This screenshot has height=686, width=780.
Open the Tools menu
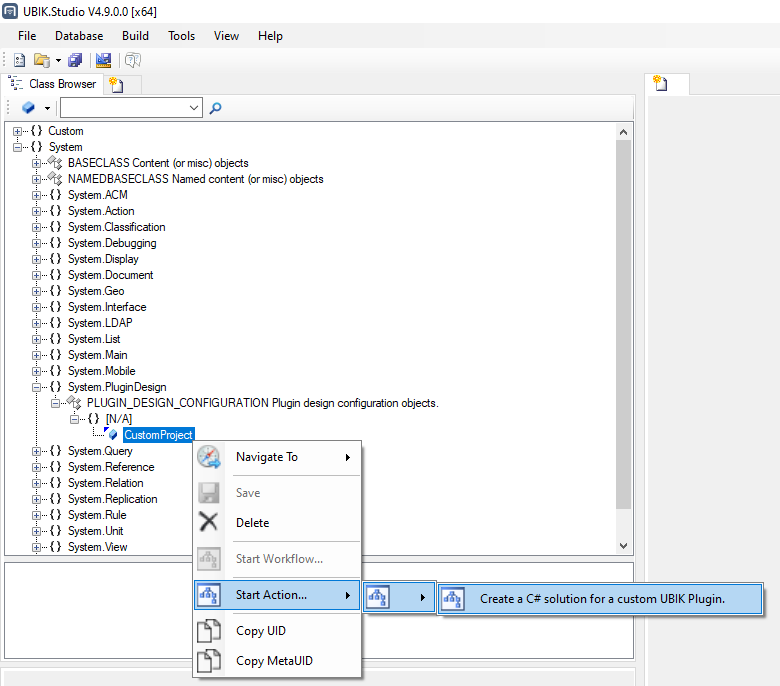coord(181,36)
